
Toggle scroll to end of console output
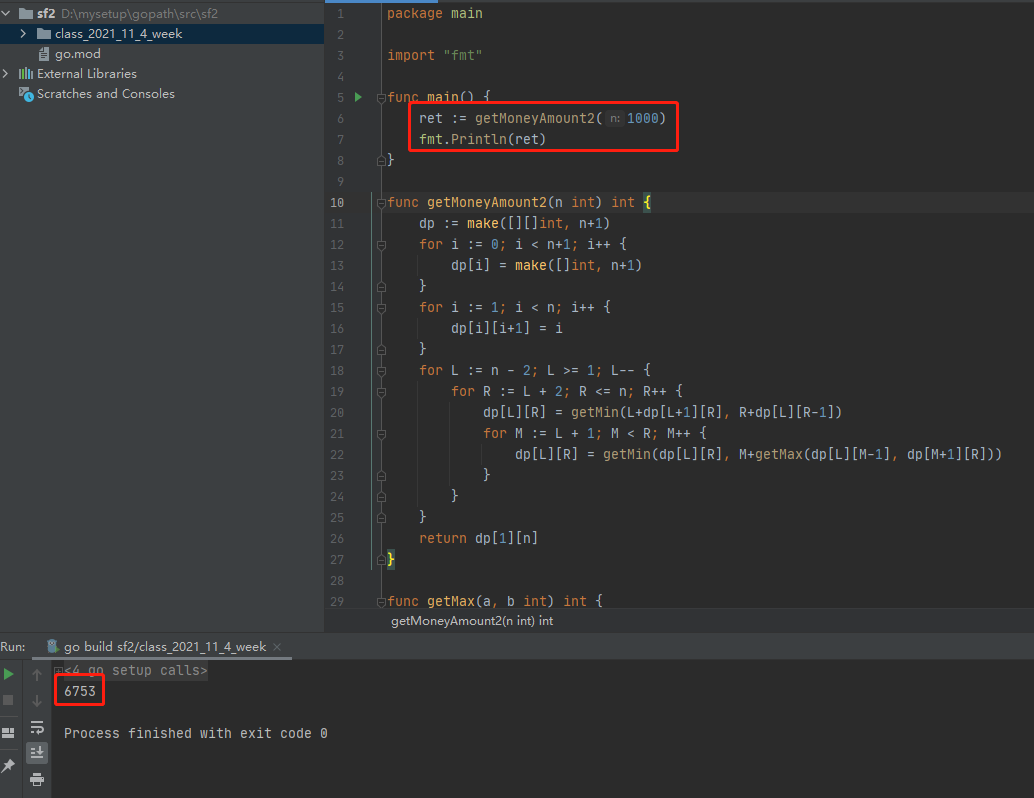[37, 752]
